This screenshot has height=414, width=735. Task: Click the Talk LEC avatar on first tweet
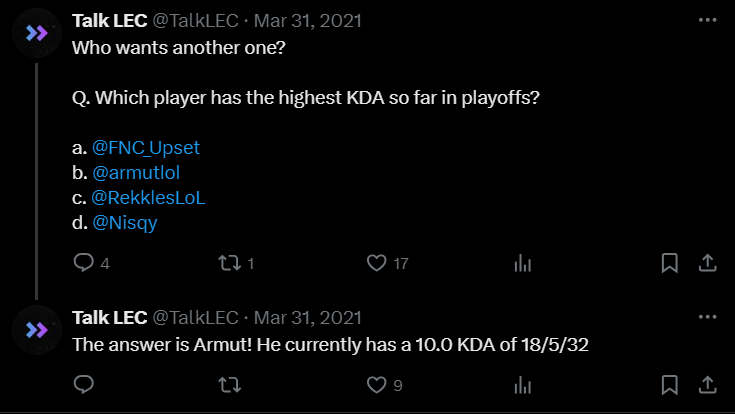click(x=38, y=32)
